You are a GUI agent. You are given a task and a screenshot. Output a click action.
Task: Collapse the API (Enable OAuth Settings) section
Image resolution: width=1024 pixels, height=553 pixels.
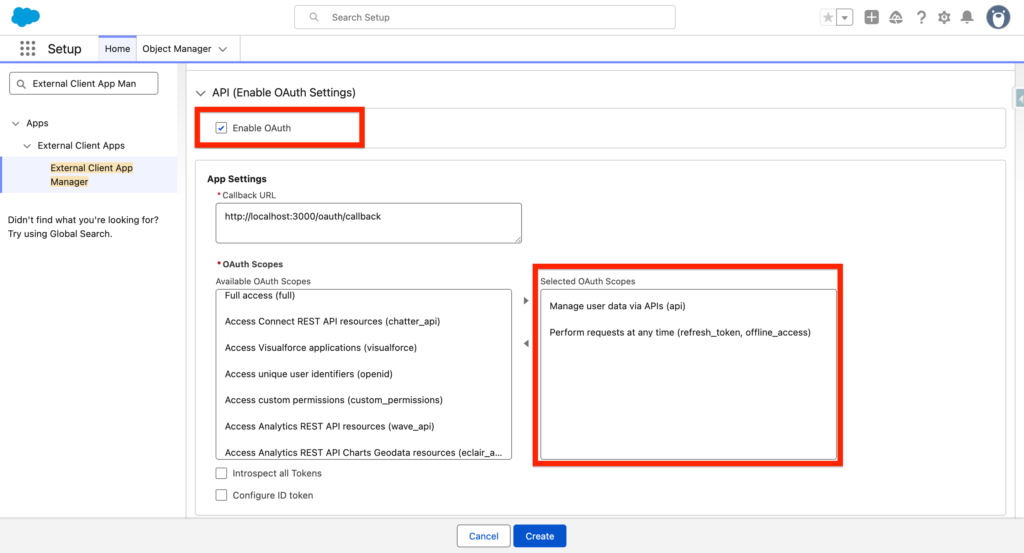(201, 93)
